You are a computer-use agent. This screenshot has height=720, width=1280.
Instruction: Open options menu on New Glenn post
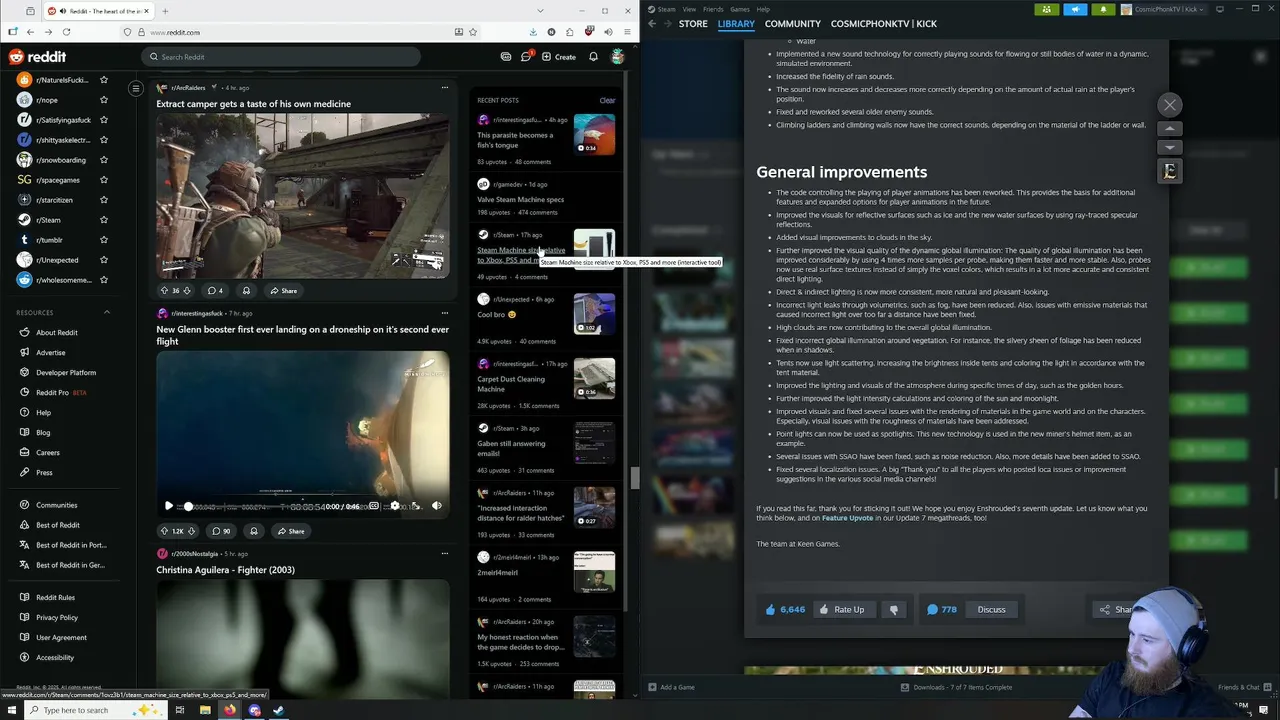tap(445, 313)
